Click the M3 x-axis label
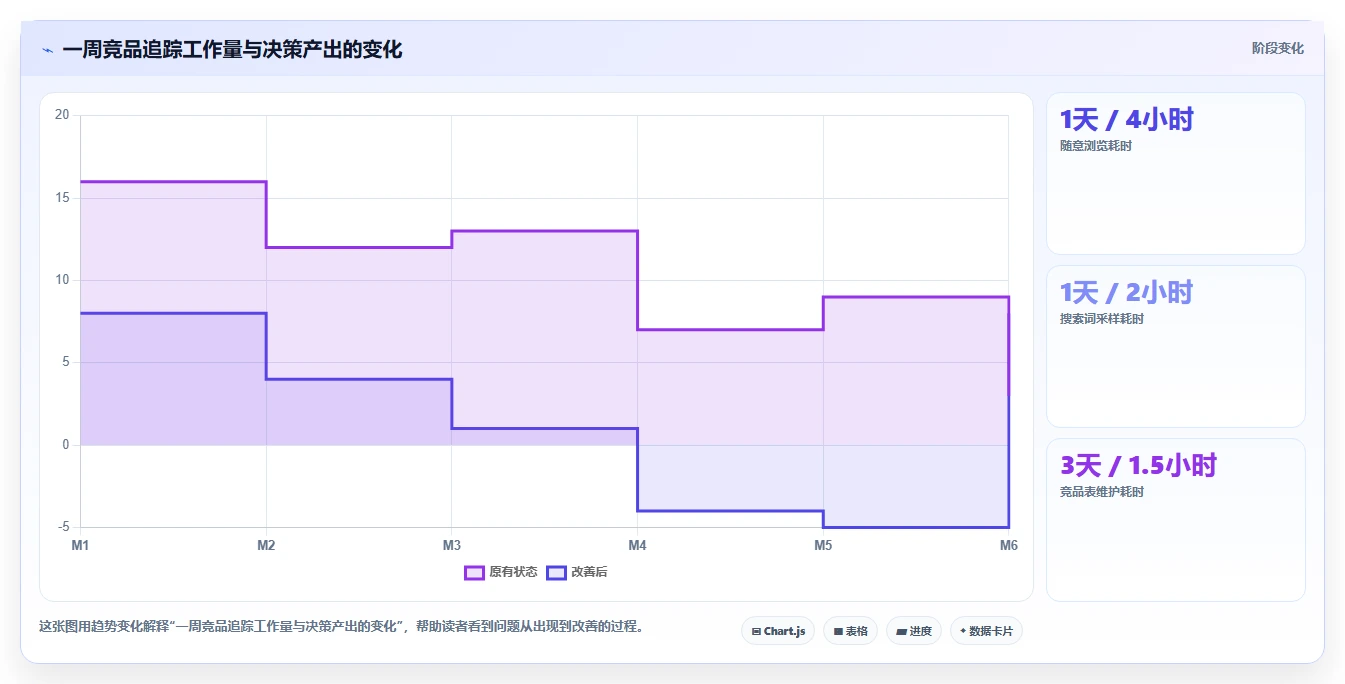 452,545
